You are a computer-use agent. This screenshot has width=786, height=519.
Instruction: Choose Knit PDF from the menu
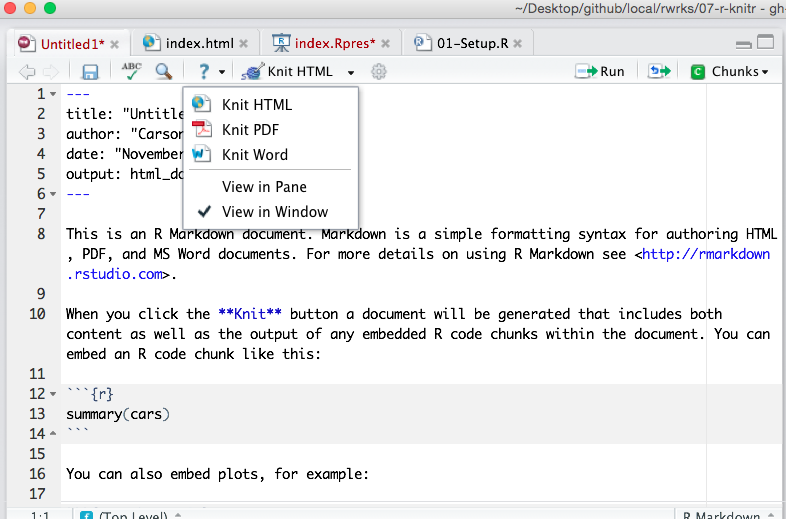[x=271, y=129]
